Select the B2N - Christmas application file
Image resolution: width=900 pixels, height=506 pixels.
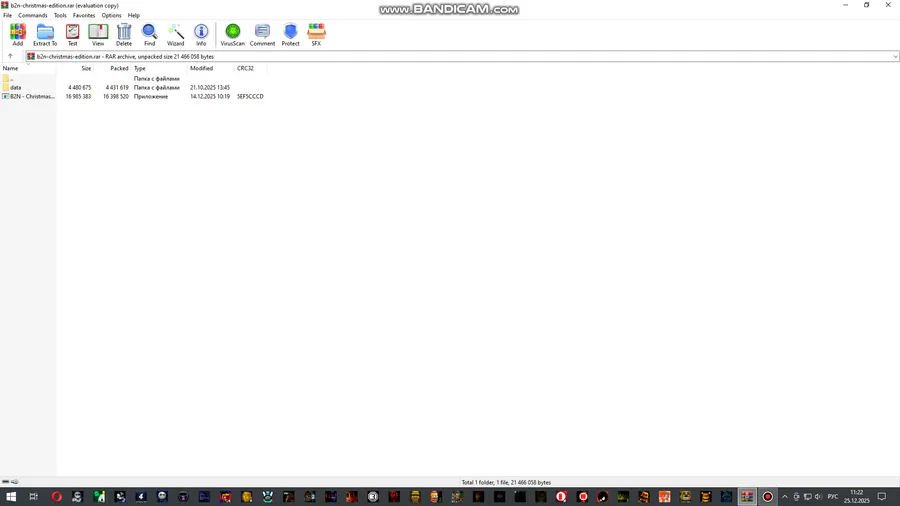pos(133,96)
